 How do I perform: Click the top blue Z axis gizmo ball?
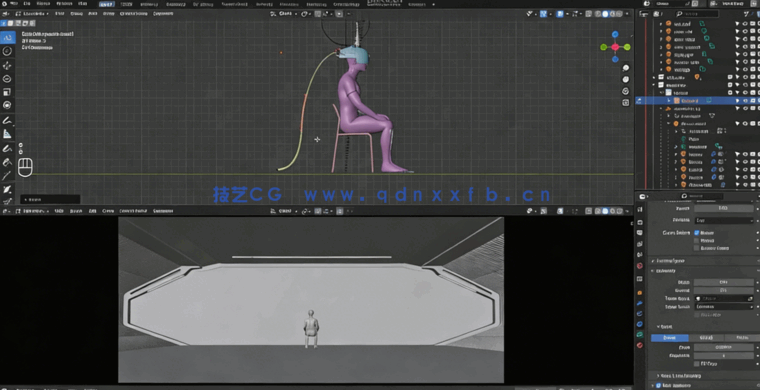(615, 34)
